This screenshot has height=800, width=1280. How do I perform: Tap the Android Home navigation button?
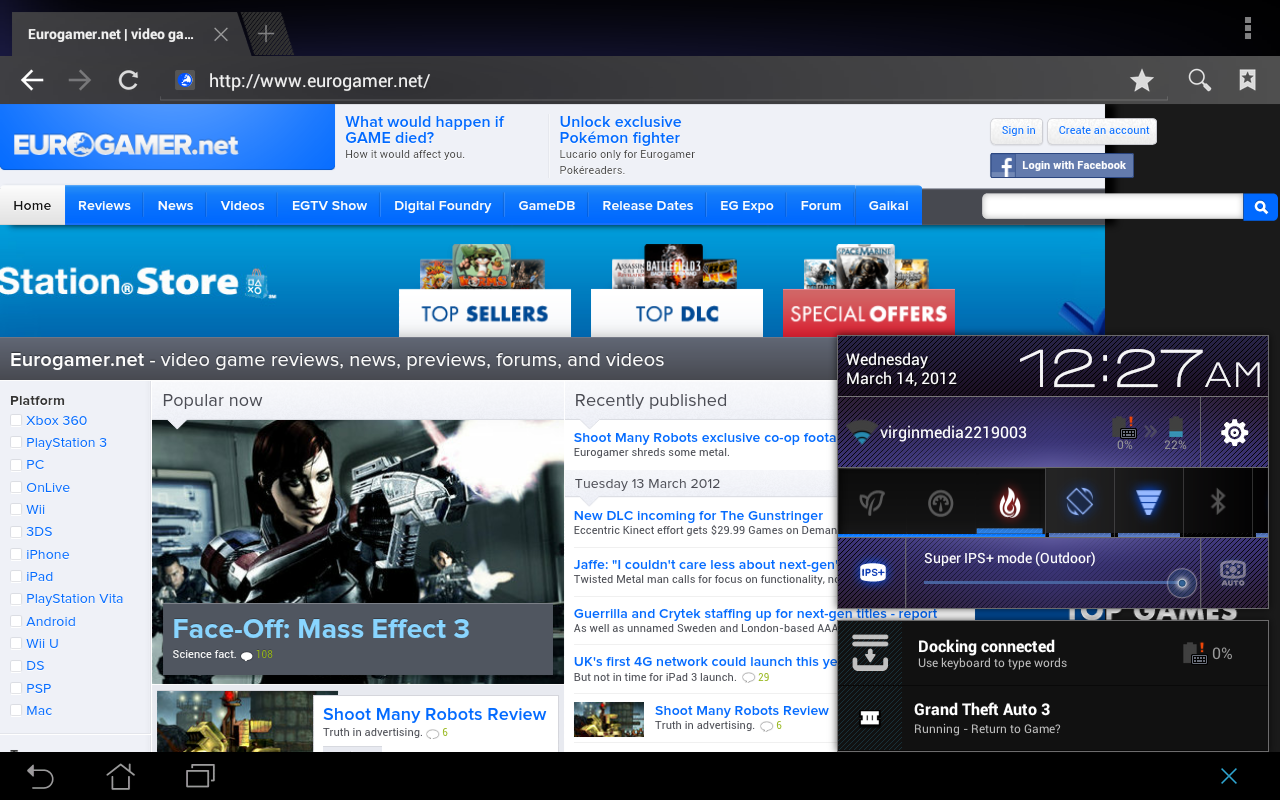pyautogui.click(x=120, y=775)
